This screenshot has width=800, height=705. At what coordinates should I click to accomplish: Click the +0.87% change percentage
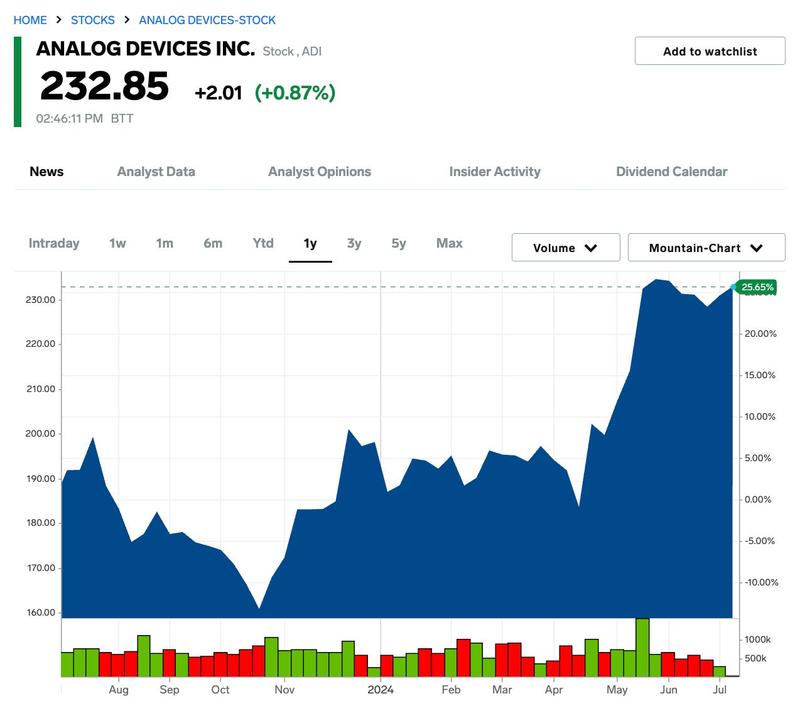(295, 93)
